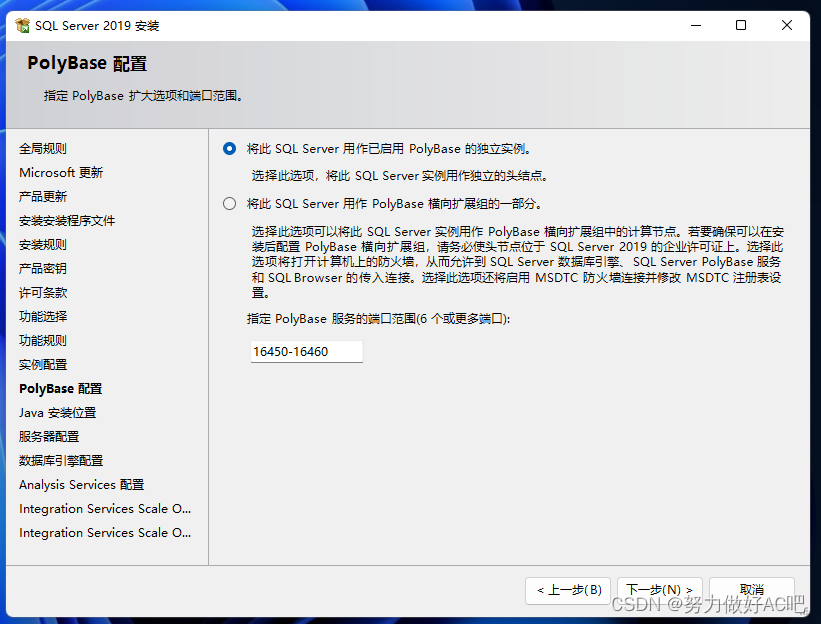Screen dimensions: 821x624
Task: Select 全局规则 step in sidebar
Action: click(x=43, y=149)
